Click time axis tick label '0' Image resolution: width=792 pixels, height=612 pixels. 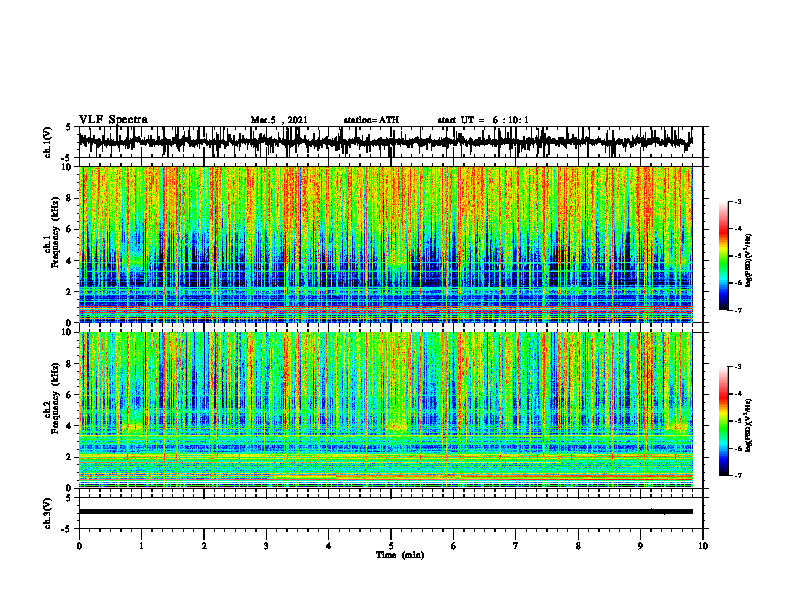tap(79, 546)
